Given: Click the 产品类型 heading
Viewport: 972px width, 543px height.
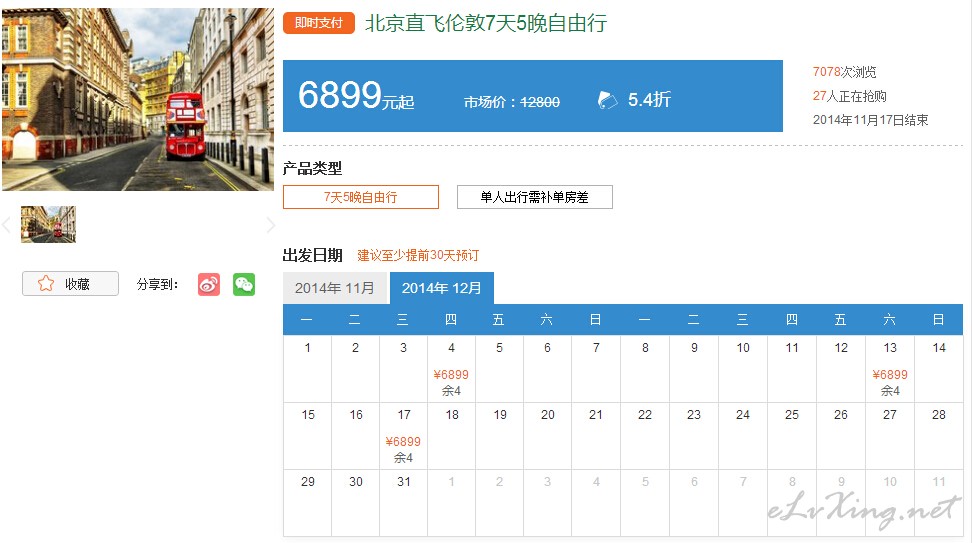Looking at the screenshot, I should [x=312, y=169].
